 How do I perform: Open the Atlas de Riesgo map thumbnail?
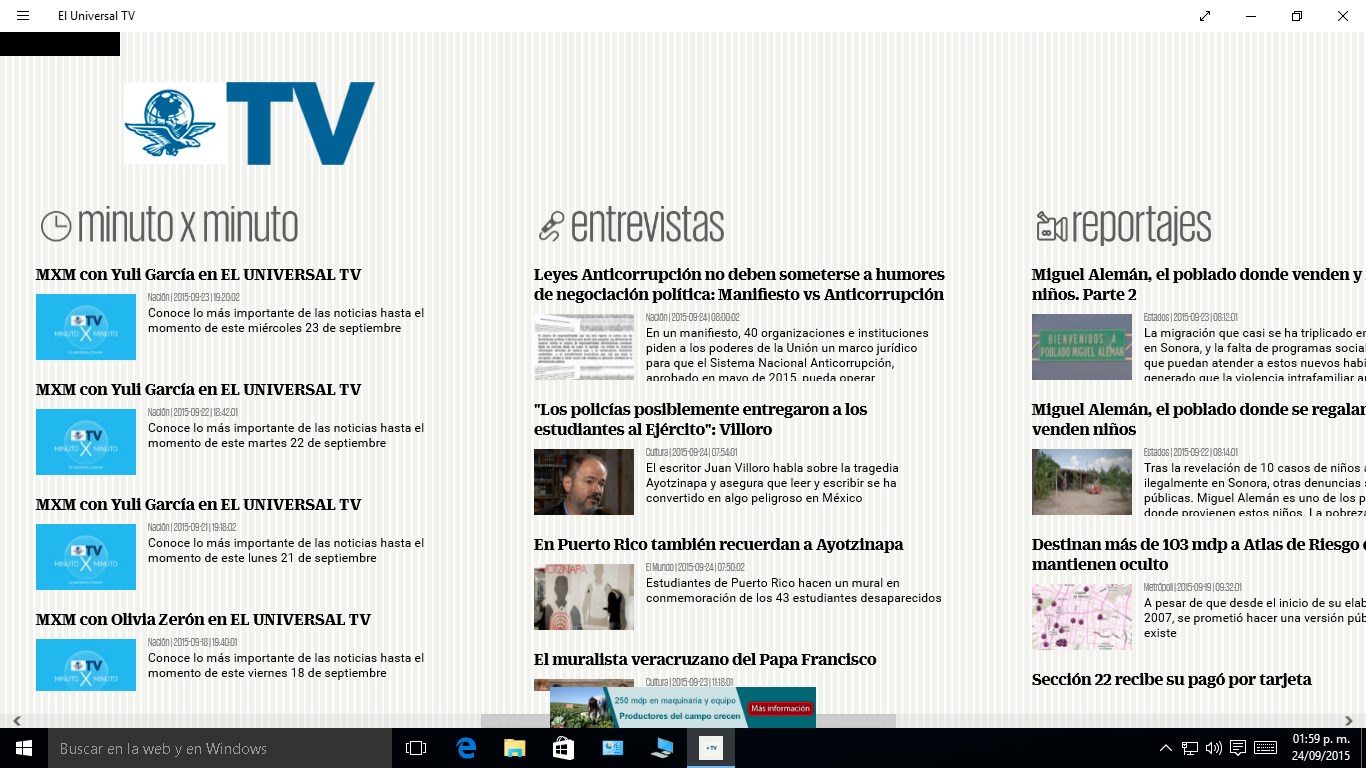[x=1082, y=617]
